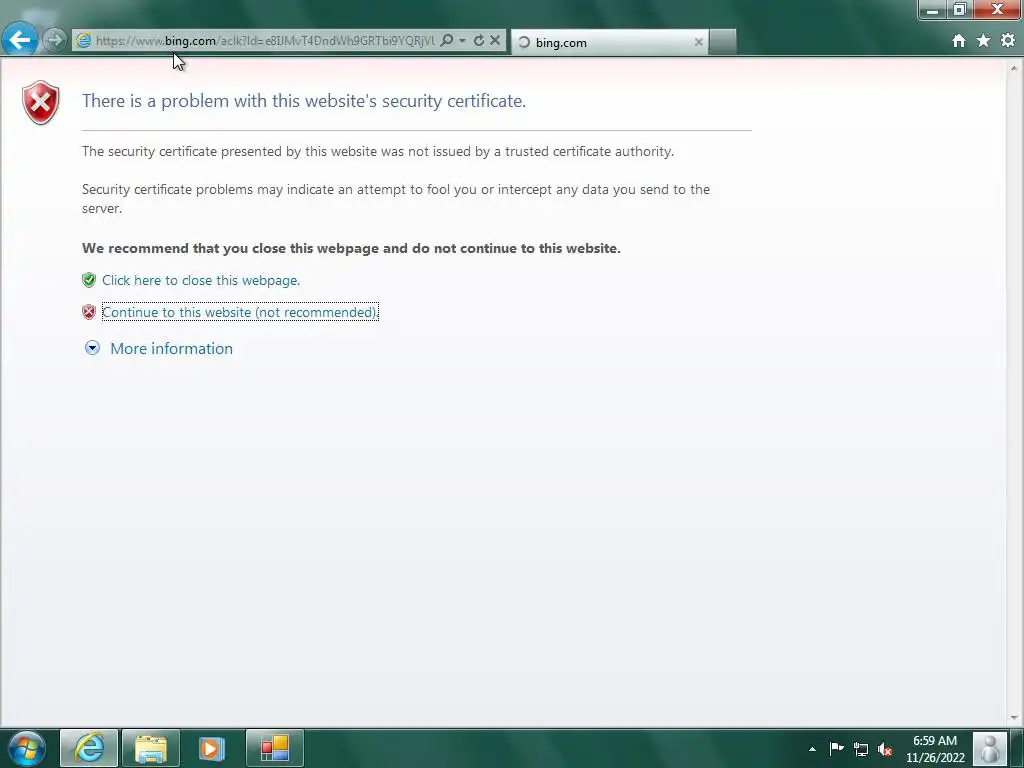Click the red shield icon beside continue link
Screen dimensions: 1024x768
89,312
